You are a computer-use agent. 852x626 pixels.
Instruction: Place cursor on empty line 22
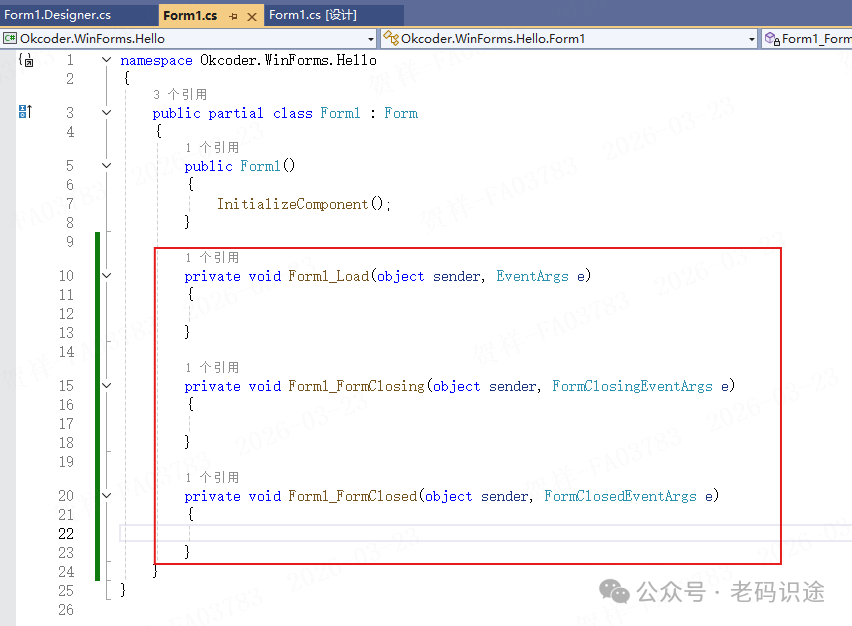(x=400, y=533)
